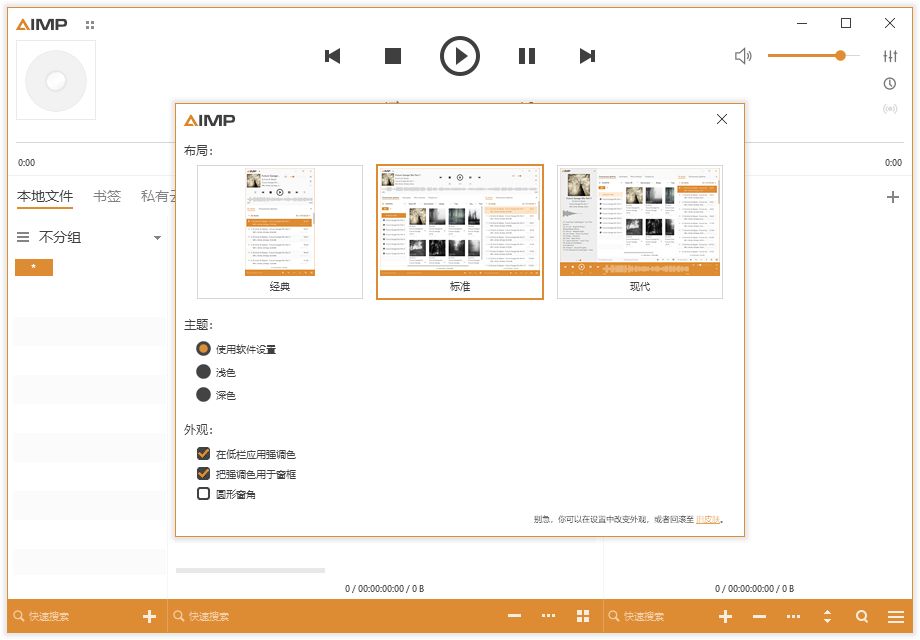The width and height of the screenshot is (920, 640).
Task: Start playback with the round play button
Action: (x=460, y=56)
